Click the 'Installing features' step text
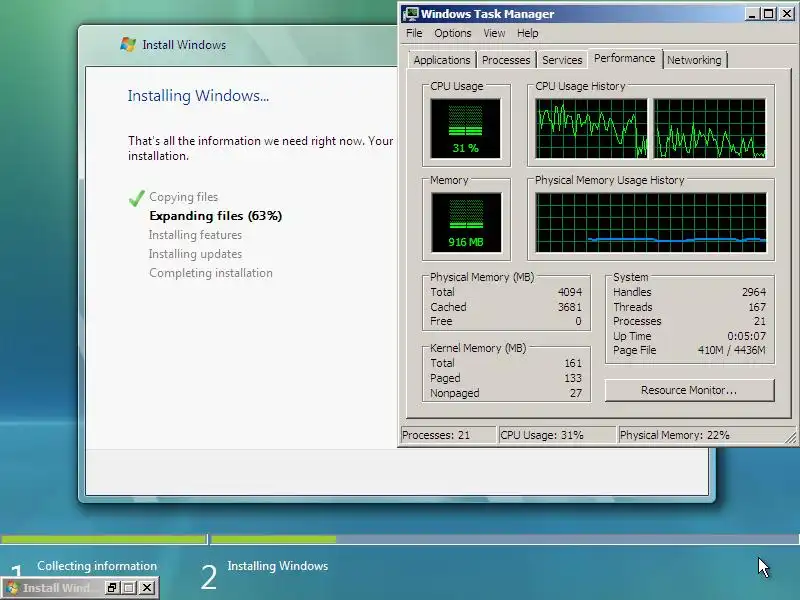This screenshot has height=600, width=800. click(195, 235)
